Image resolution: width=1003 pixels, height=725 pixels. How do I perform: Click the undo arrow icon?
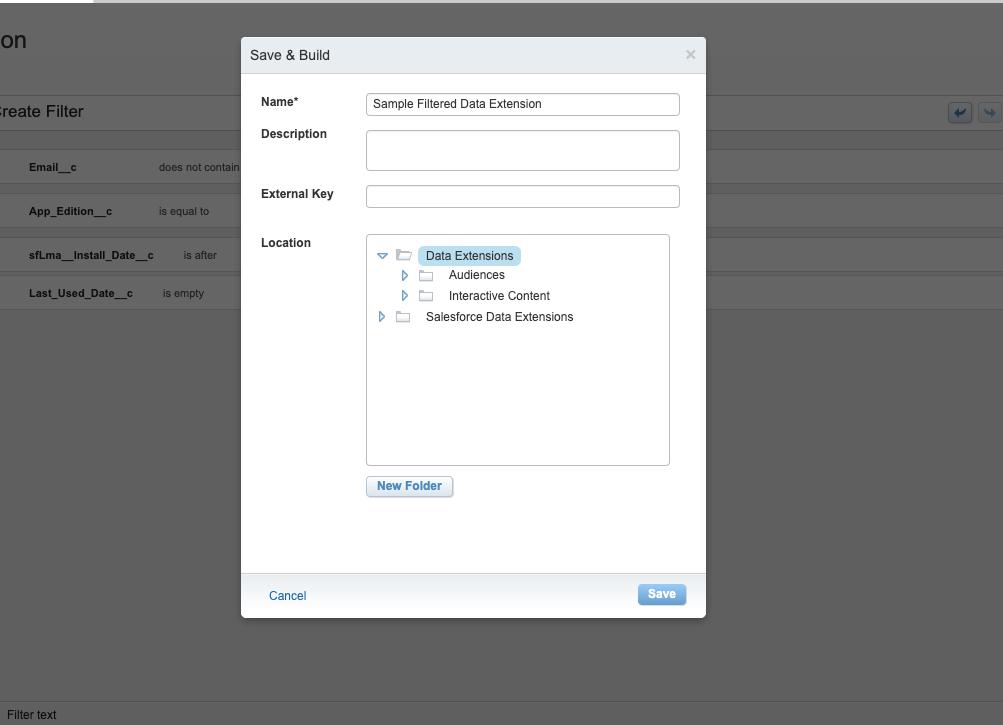[960, 112]
